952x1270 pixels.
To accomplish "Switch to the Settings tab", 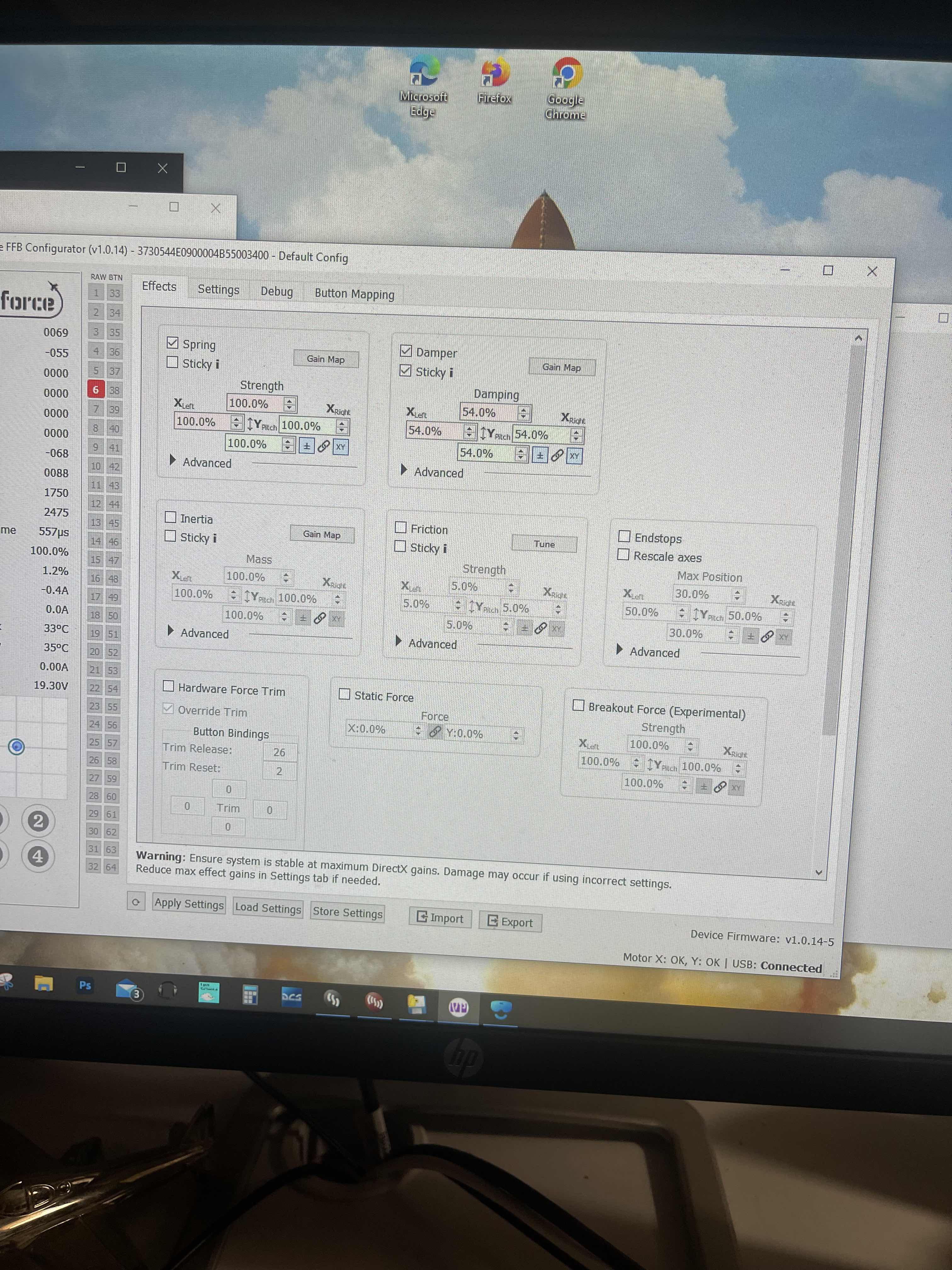I will [218, 289].
